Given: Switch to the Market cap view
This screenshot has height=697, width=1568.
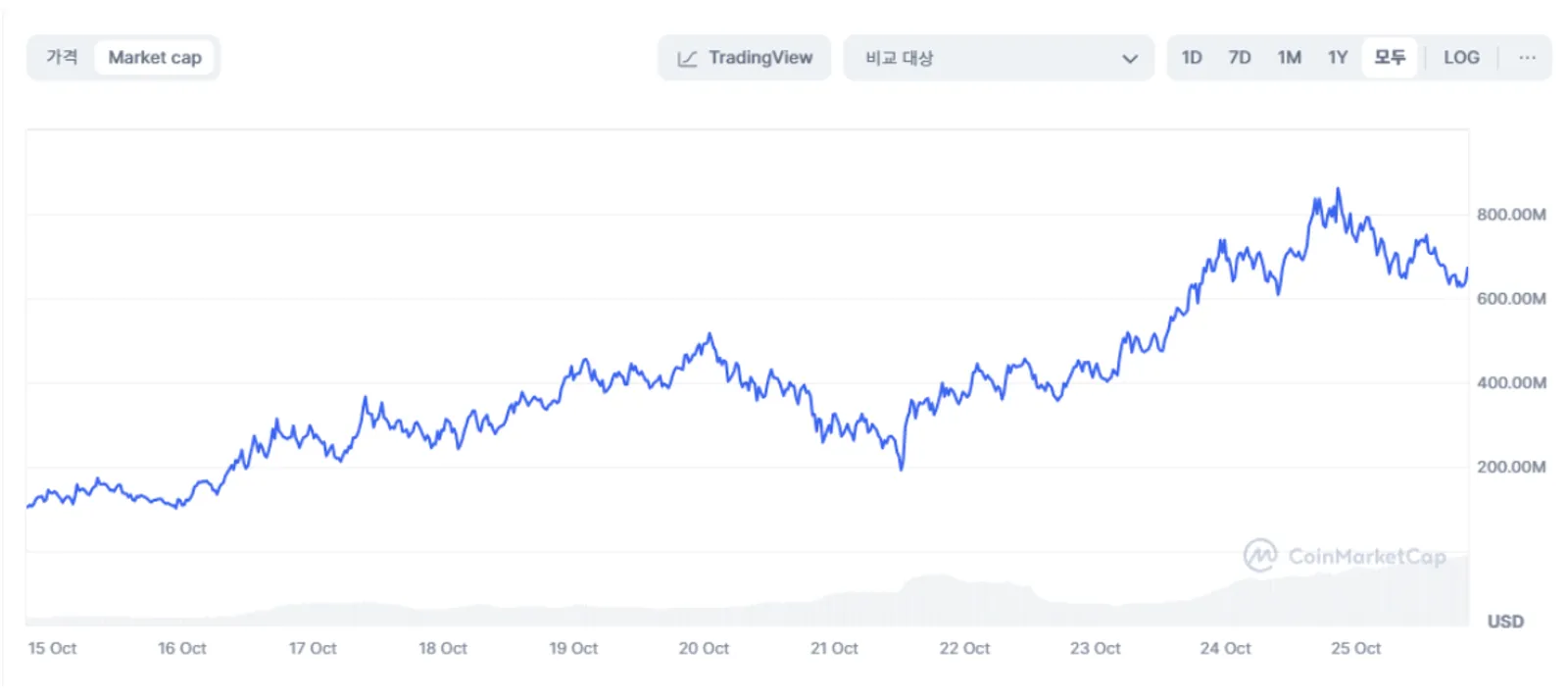Looking at the screenshot, I should 155,58.
